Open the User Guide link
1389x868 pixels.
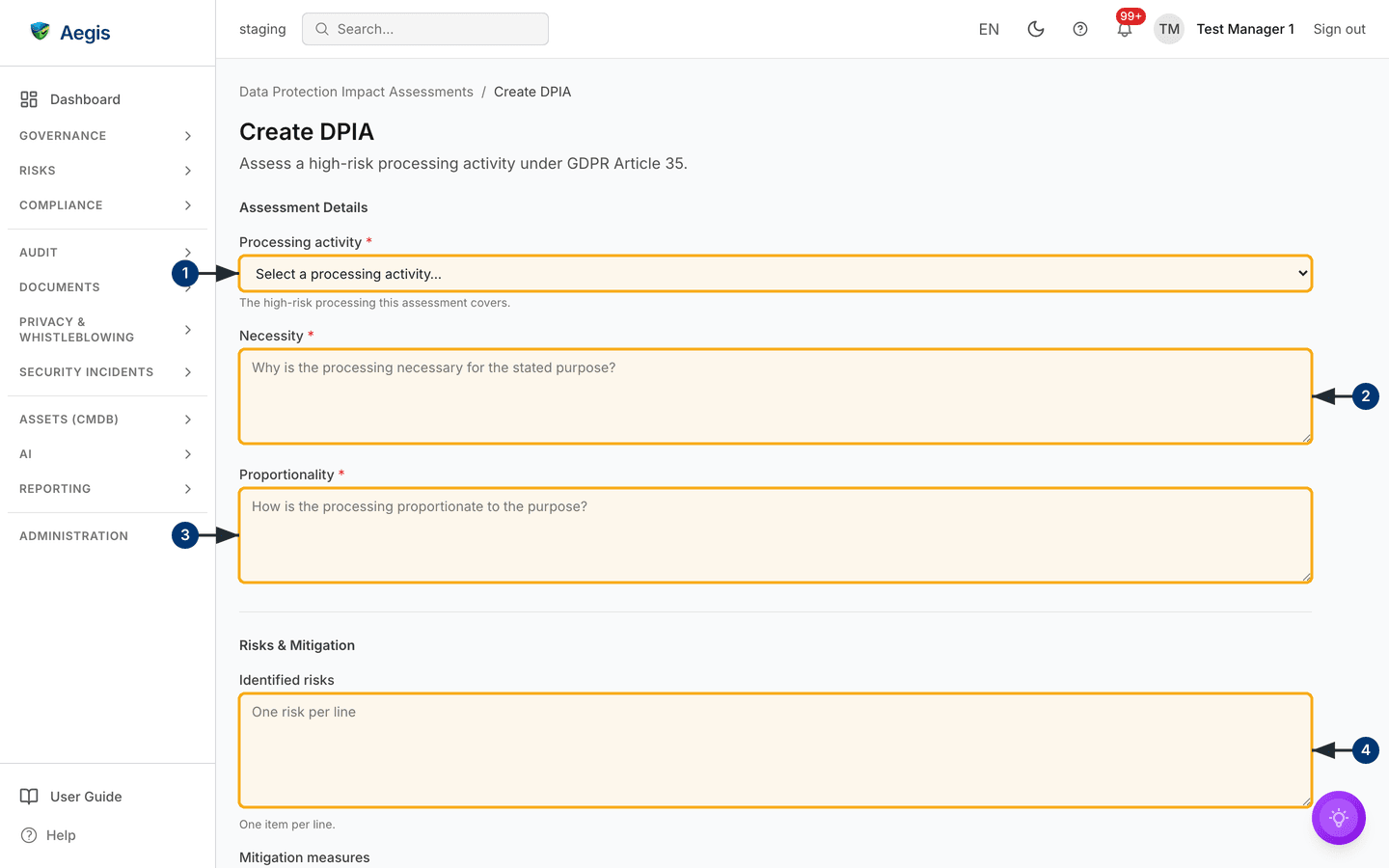coord(86,797)
